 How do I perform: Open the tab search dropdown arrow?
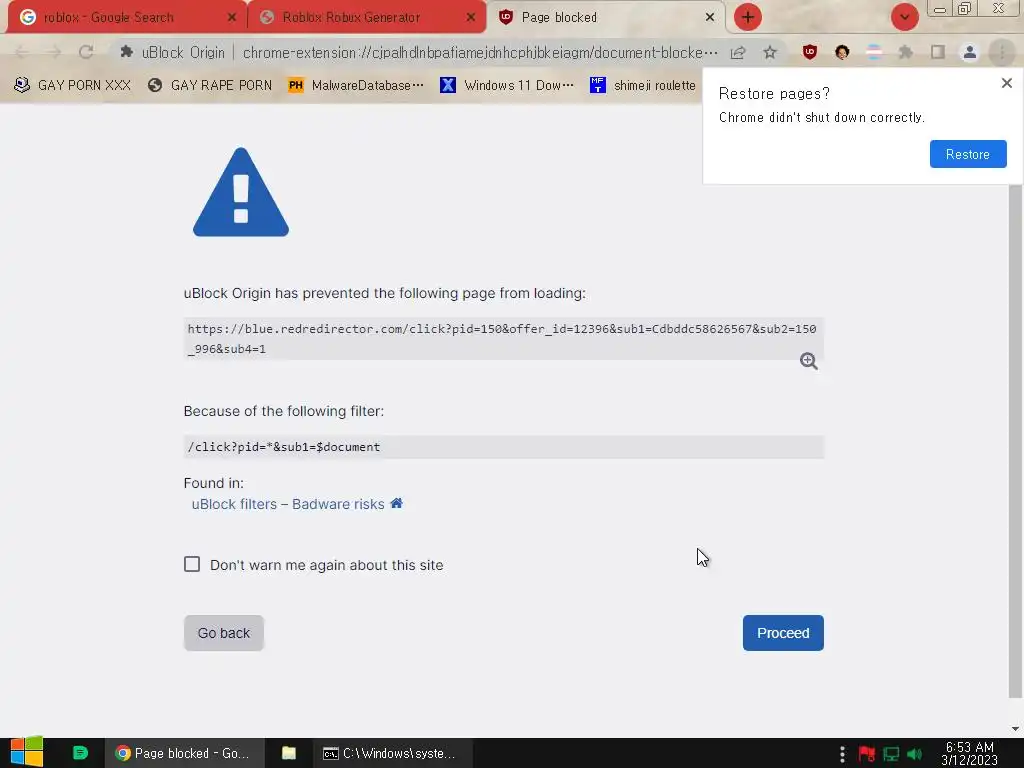click(x=904, y=17)
